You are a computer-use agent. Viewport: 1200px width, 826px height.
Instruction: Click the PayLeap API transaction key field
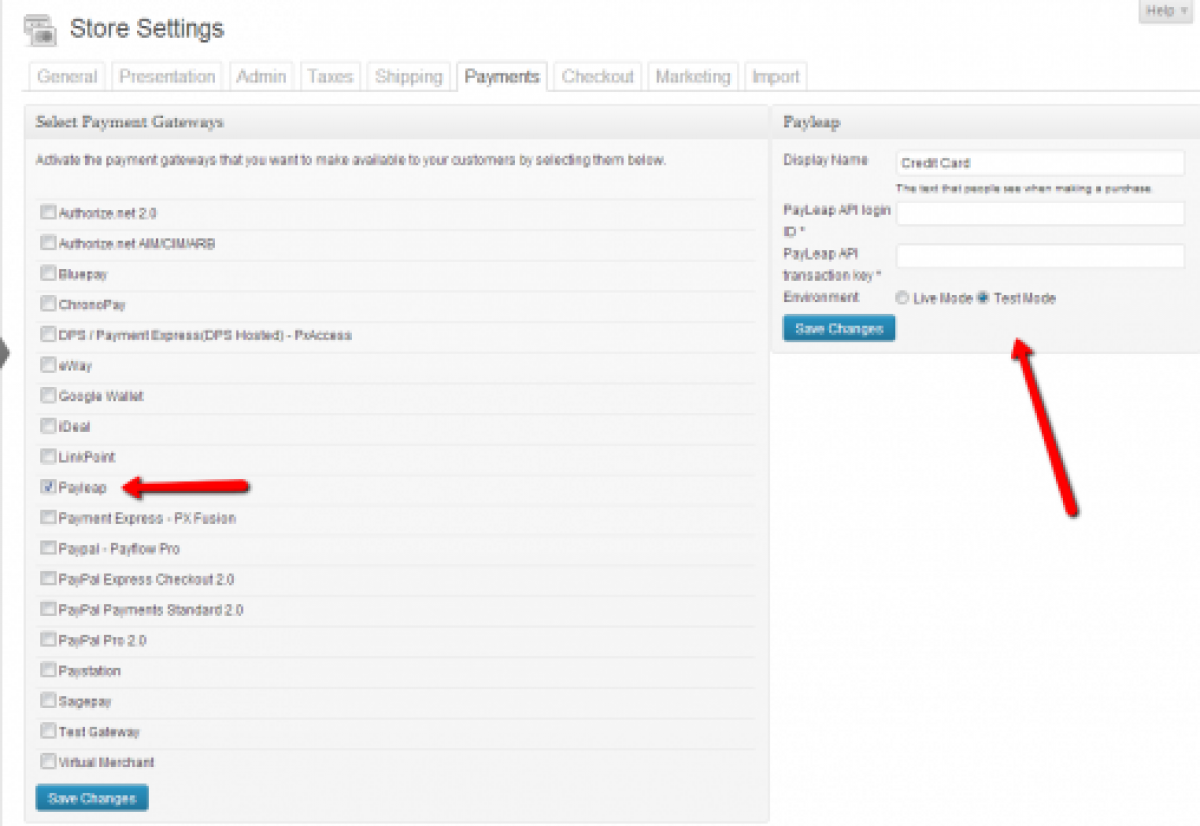click(x=1040, y=256)
